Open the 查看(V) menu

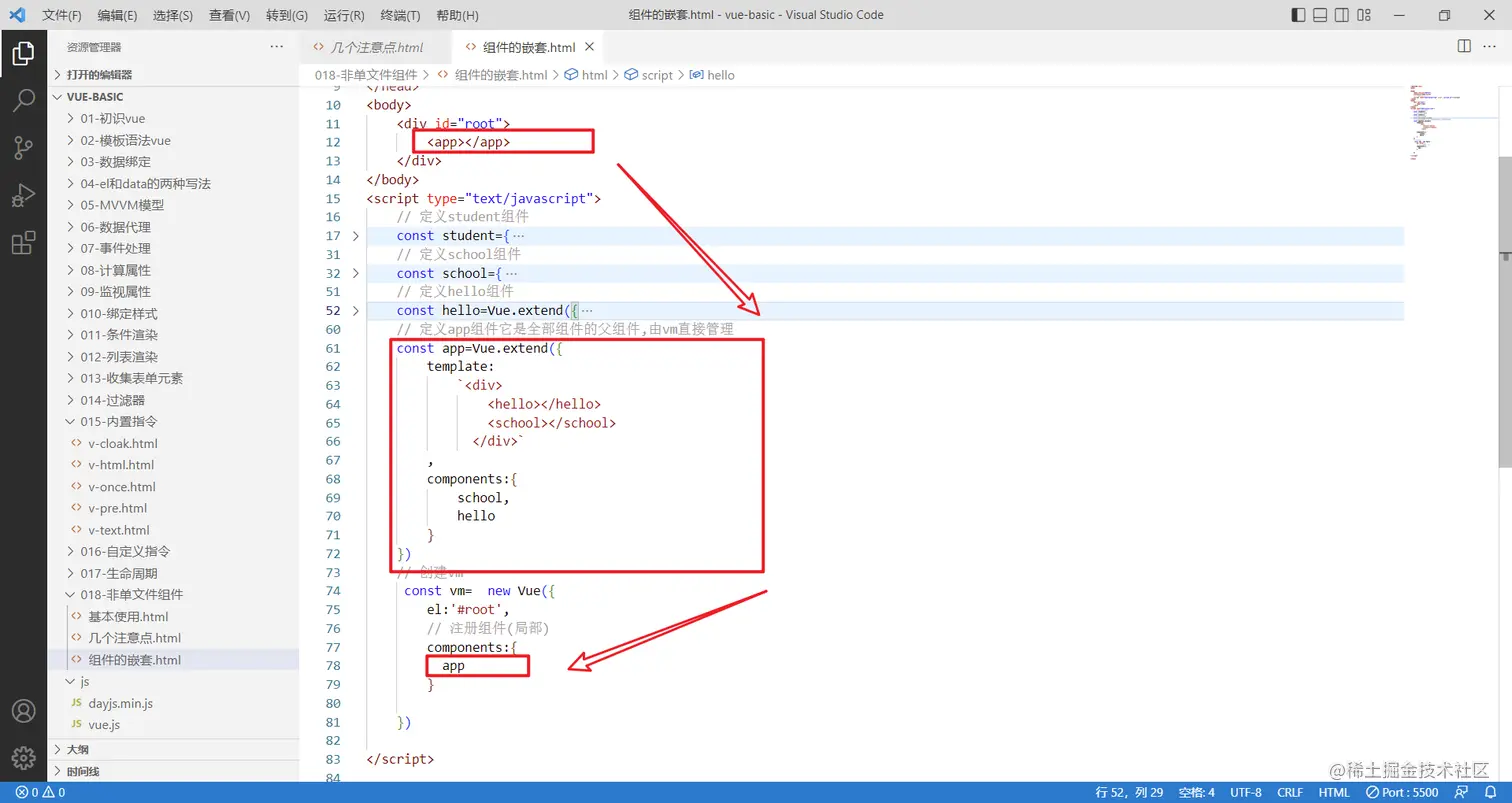(x=230, y=15)
